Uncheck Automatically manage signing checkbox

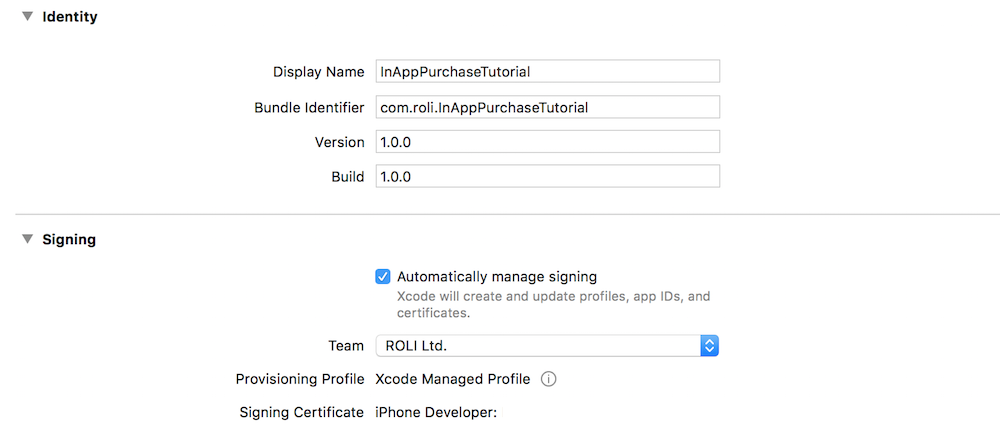383,277
